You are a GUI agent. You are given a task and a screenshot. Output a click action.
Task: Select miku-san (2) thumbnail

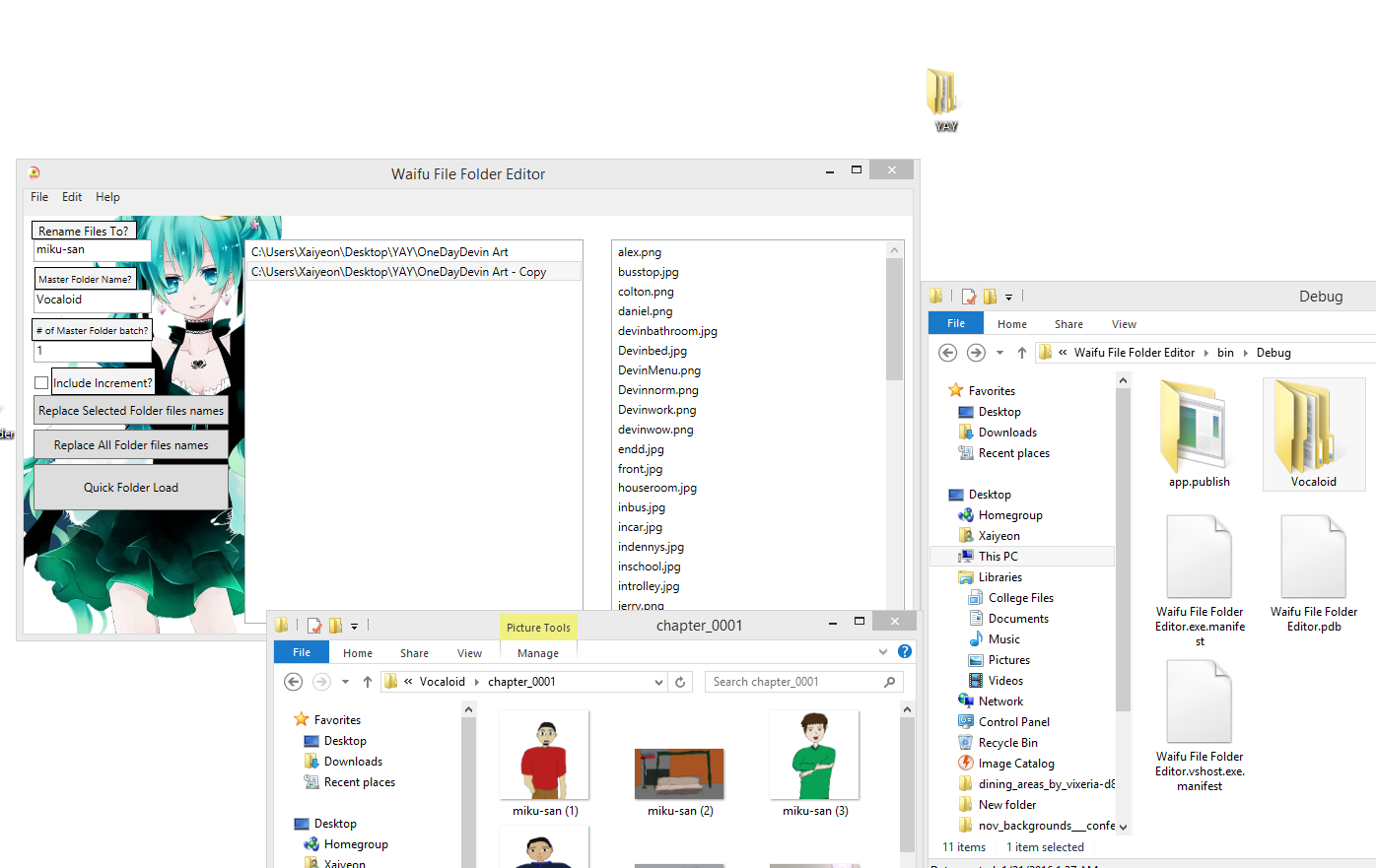click(x=680, y=773)
